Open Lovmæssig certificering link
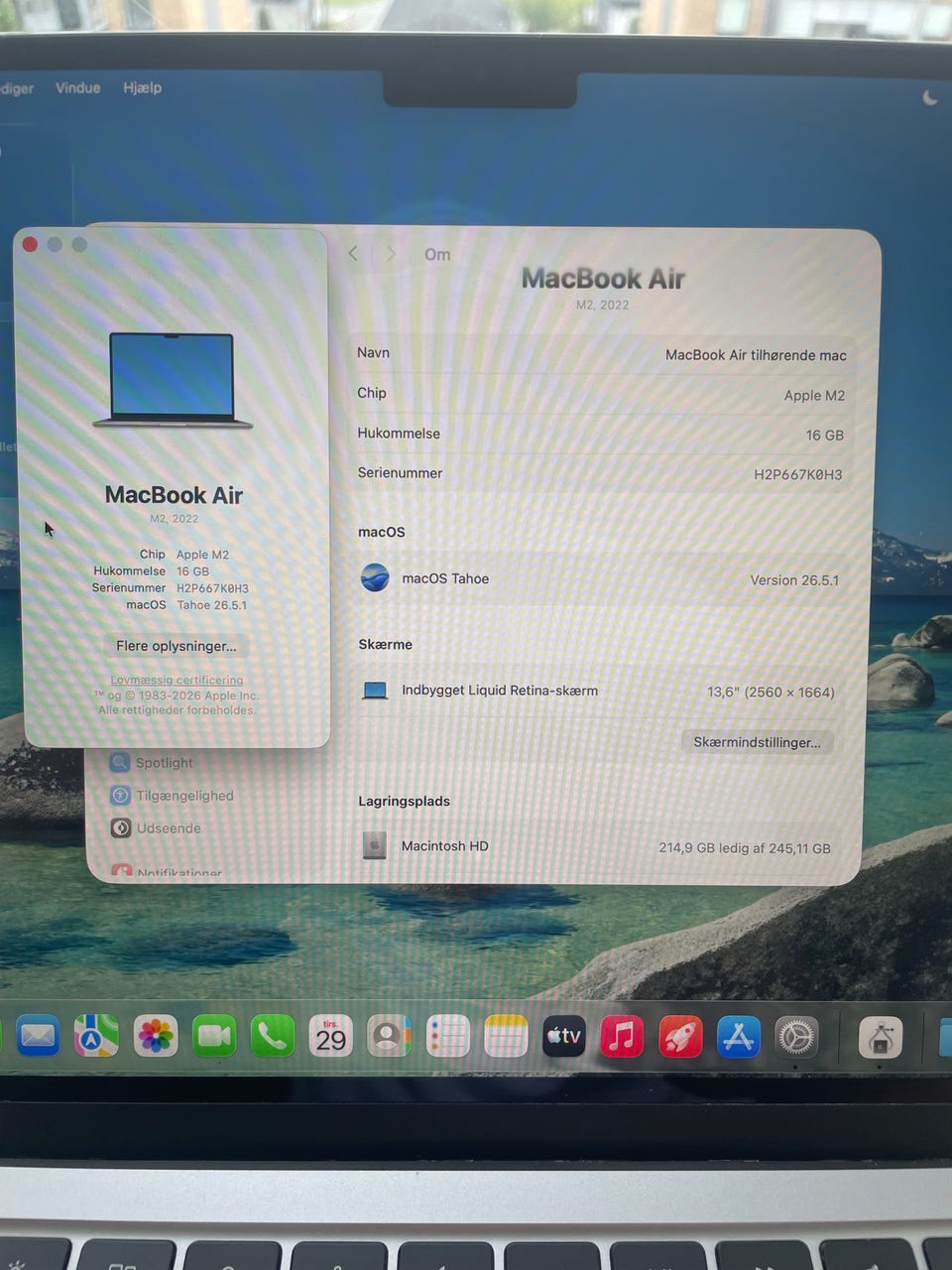Screen dimensions: 952x1270 (177, 680)
